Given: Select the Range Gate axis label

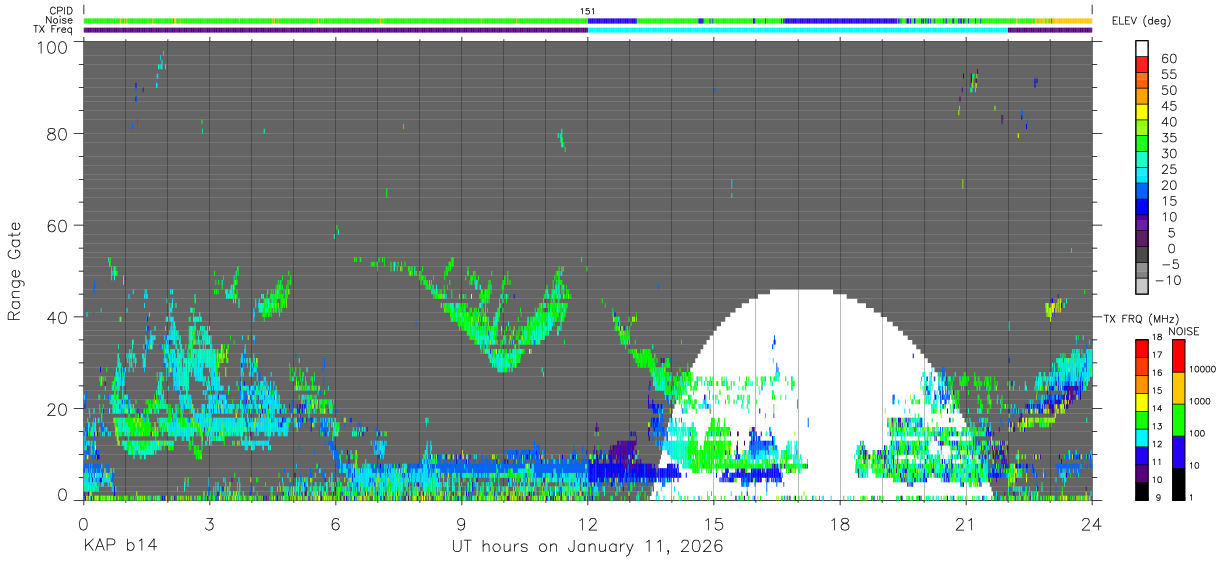Looking at the screenshot, I should point(15,271).
